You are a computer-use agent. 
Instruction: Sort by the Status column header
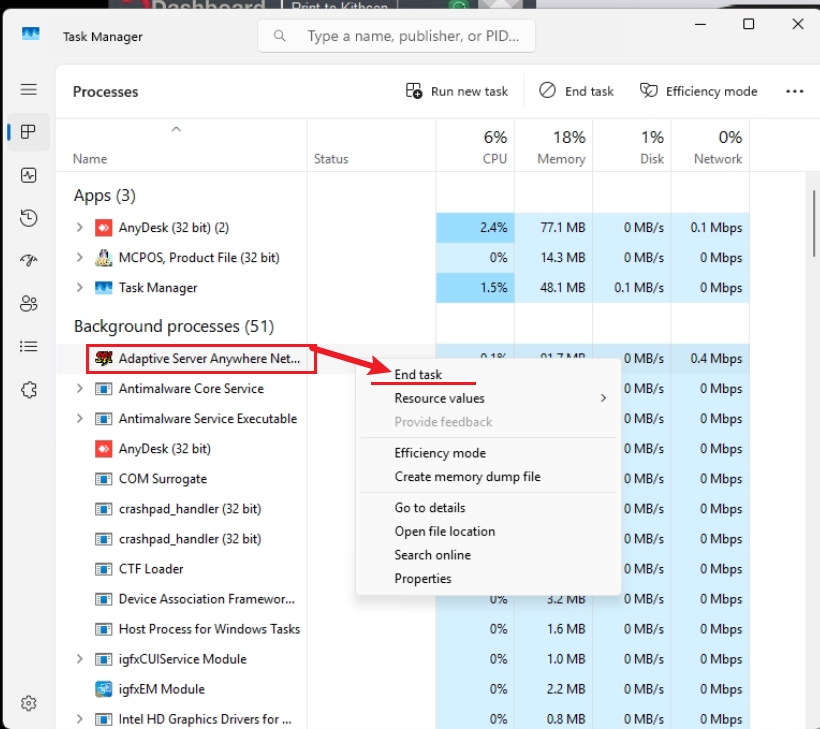(x=371, y=147)
